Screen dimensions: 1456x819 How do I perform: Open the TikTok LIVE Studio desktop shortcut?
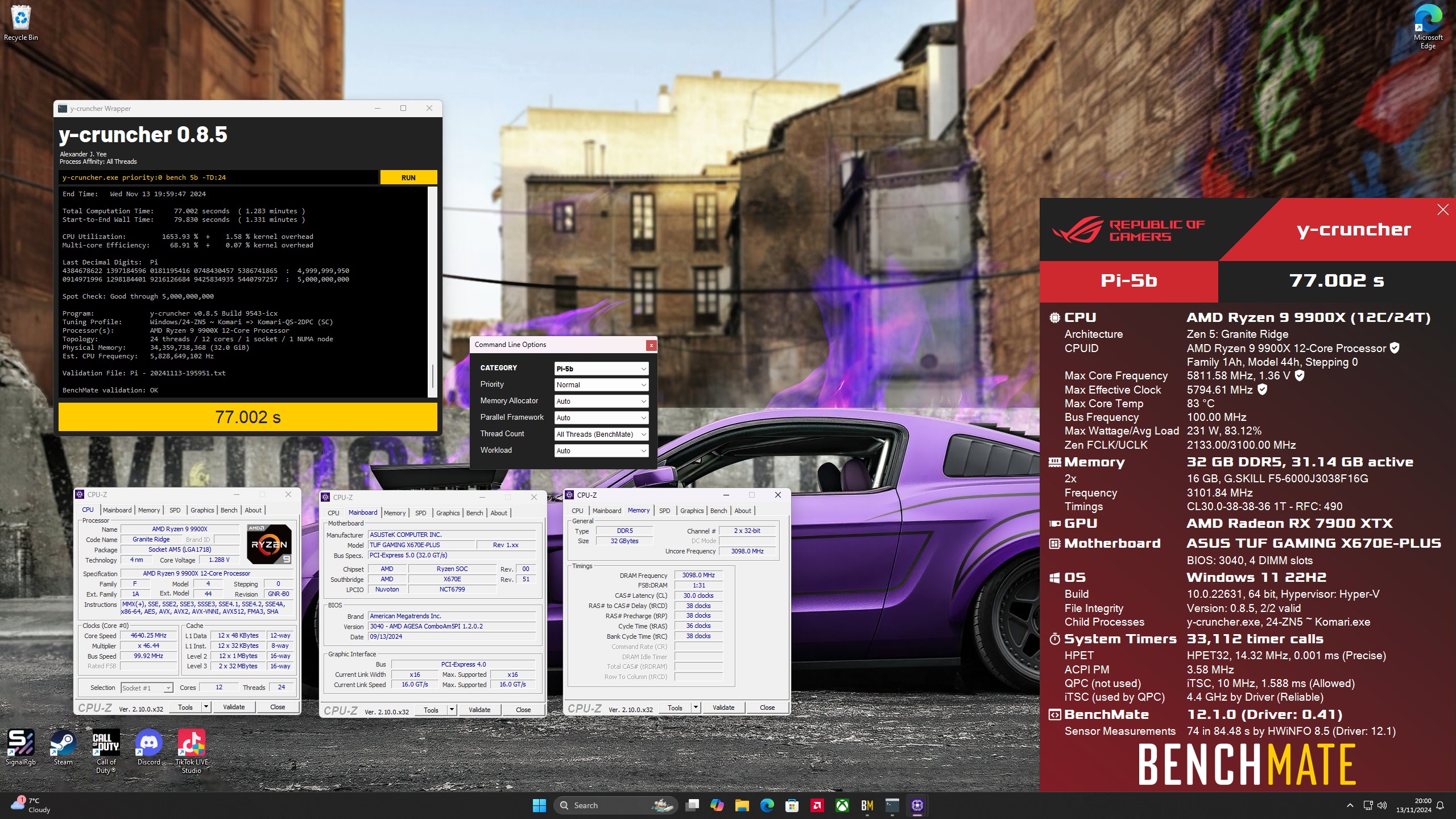(x=192, y=751)
